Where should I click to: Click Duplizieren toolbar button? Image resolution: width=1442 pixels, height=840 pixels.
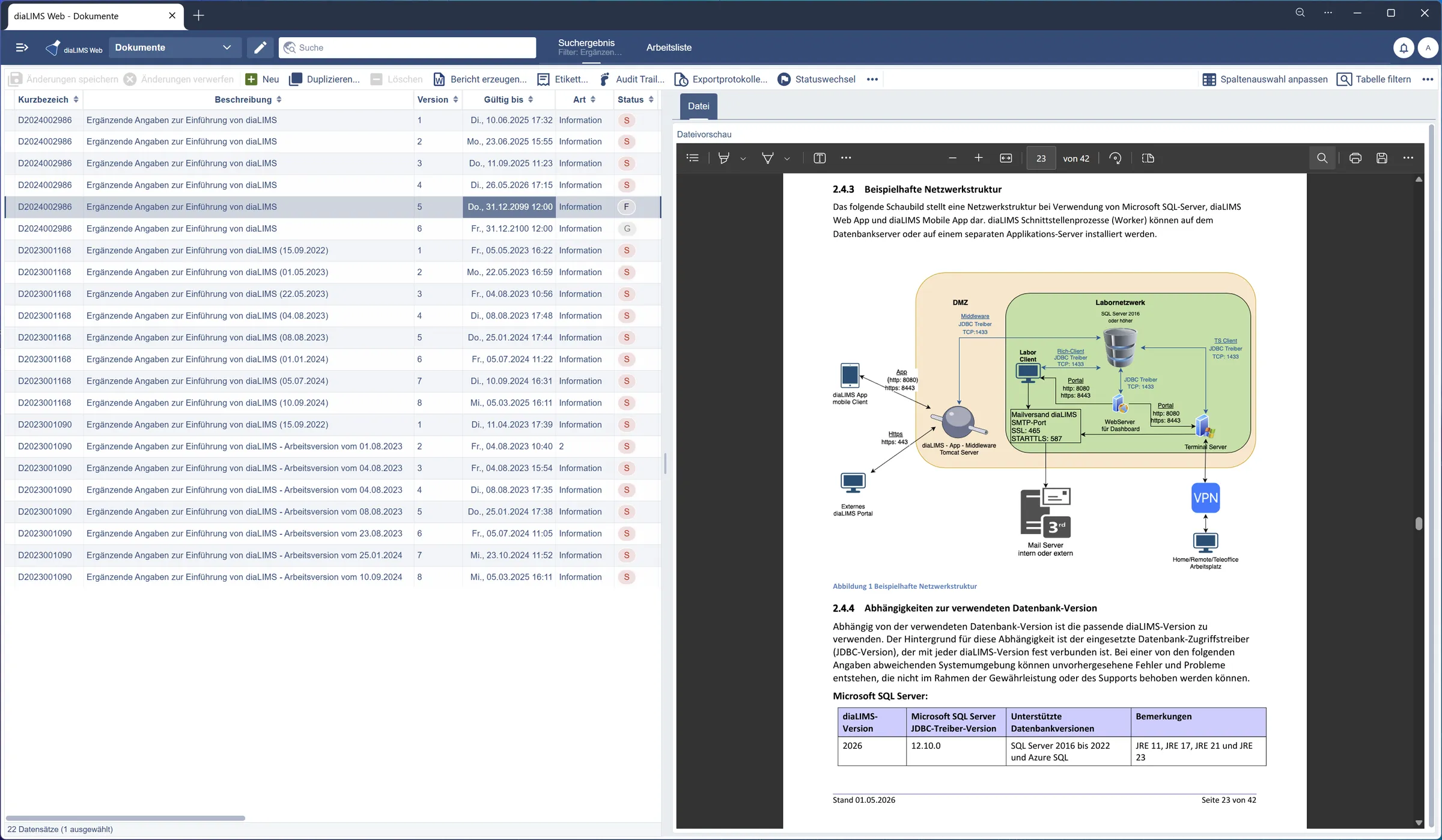pyautogui.click(x=324, y=79)
